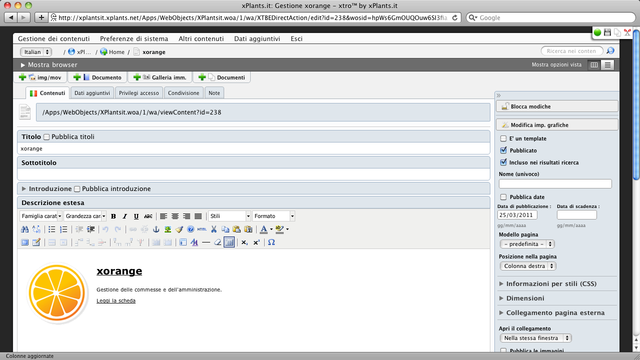Add Galleria imm. item

click(x=161, y=78)
